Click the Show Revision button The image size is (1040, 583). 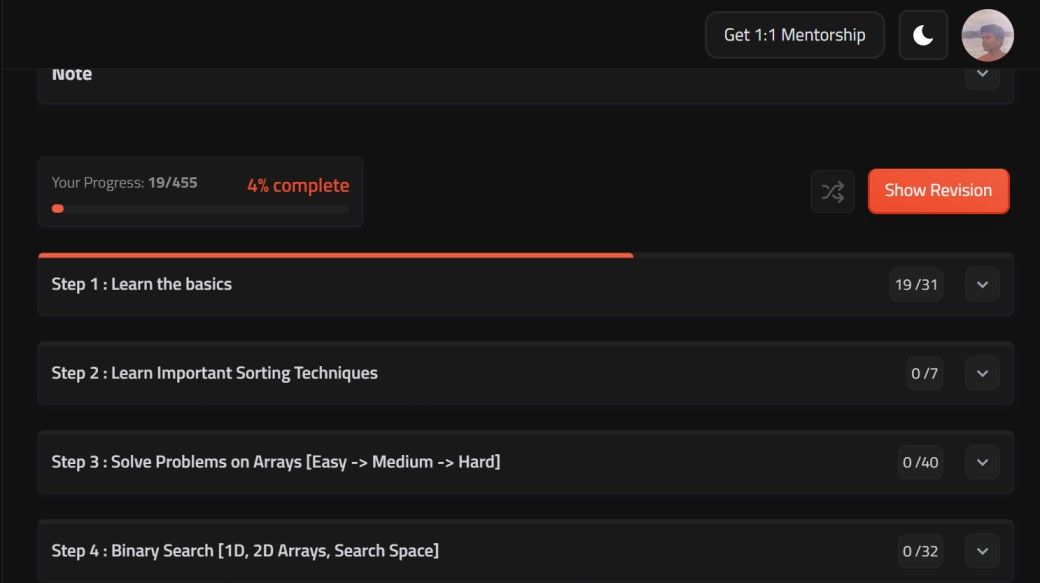(938, 191)
